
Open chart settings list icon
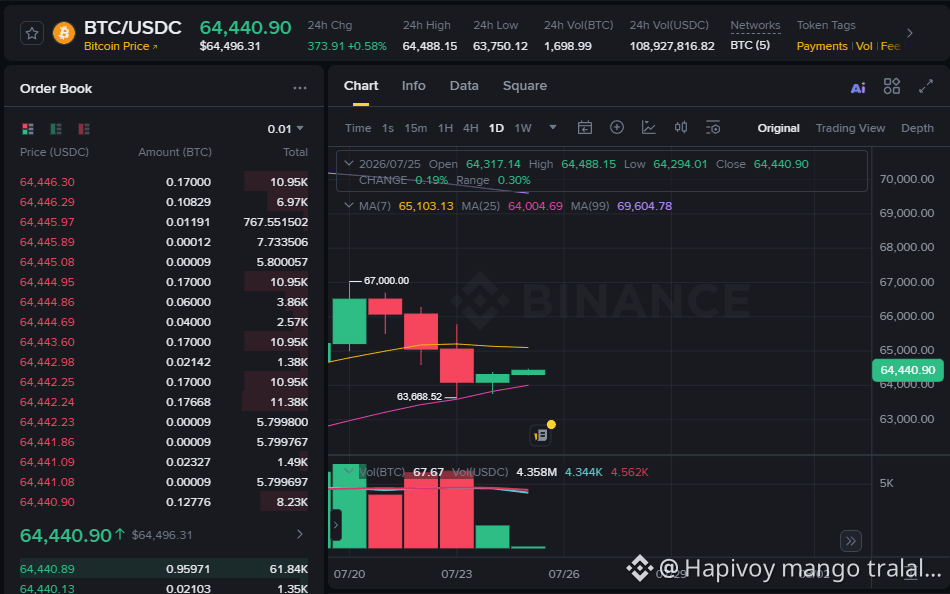click(713, 127)
